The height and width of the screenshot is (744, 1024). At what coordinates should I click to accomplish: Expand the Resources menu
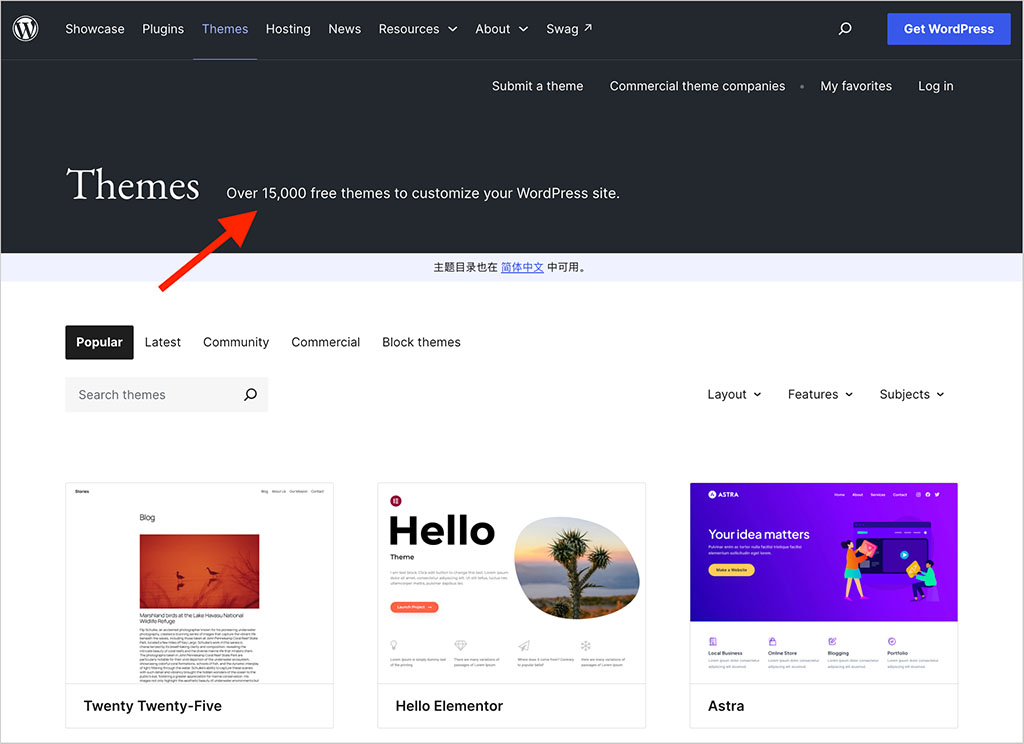417,29
